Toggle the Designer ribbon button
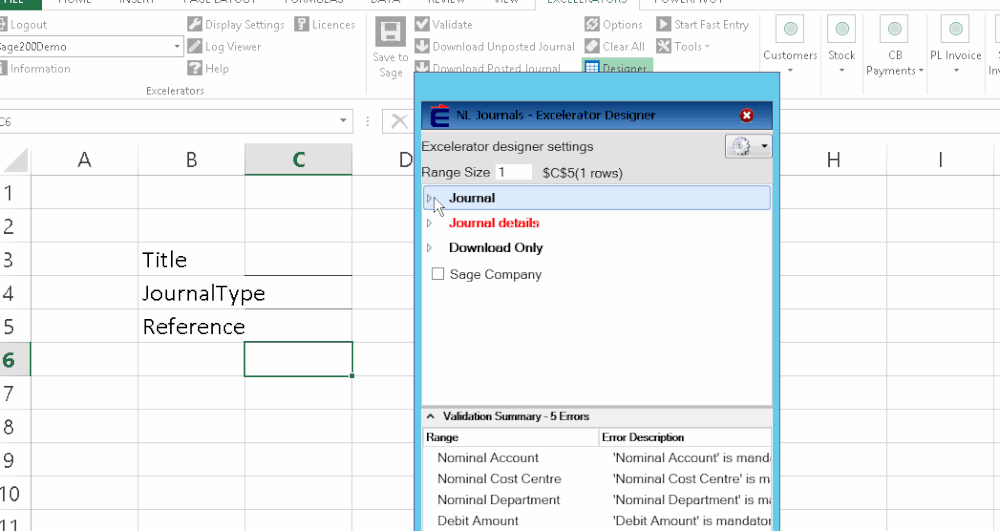The height and width of the screenshot is (531, 1000). pyautogui.click(x=616, y=67)
